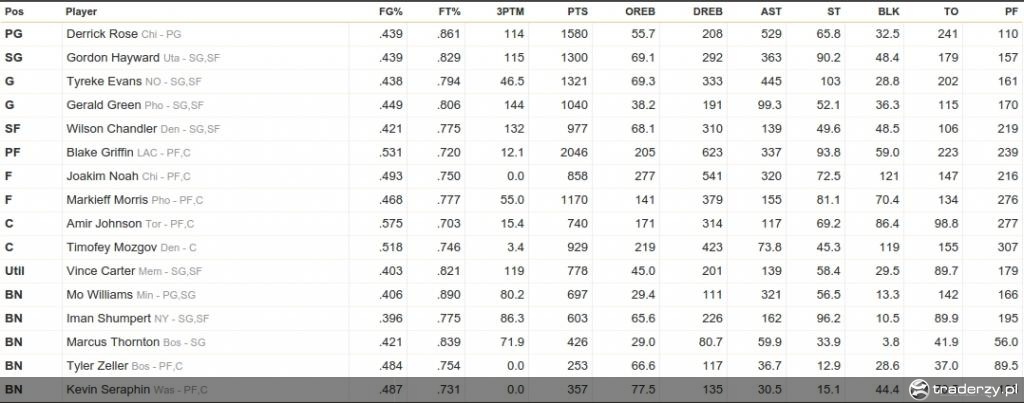Select Vince Carter in Util slot
This screenshot has height=403, width=1024.
click(x=100, y=270)
